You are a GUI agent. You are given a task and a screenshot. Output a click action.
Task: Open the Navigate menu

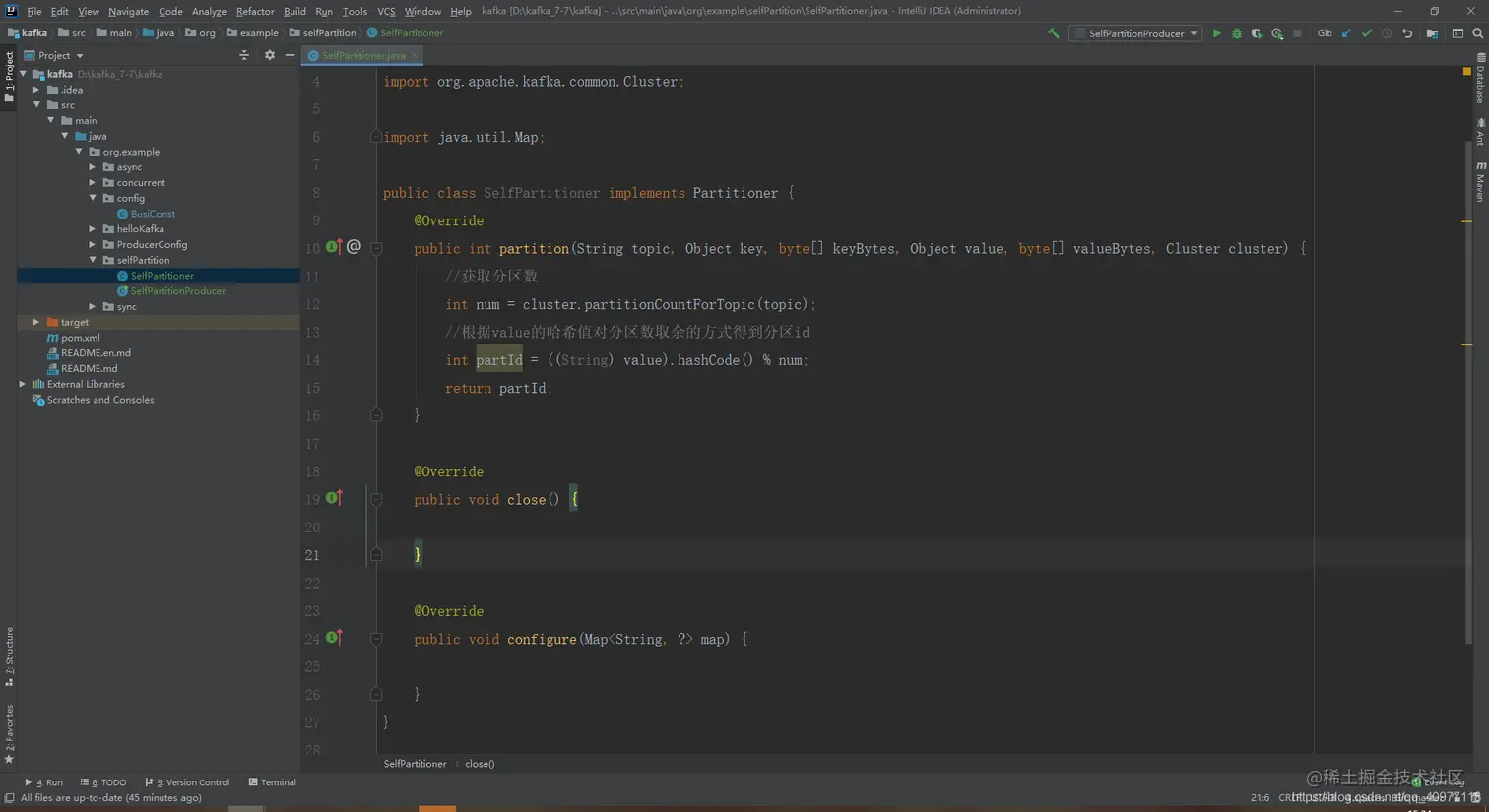(x=128, y=11)
